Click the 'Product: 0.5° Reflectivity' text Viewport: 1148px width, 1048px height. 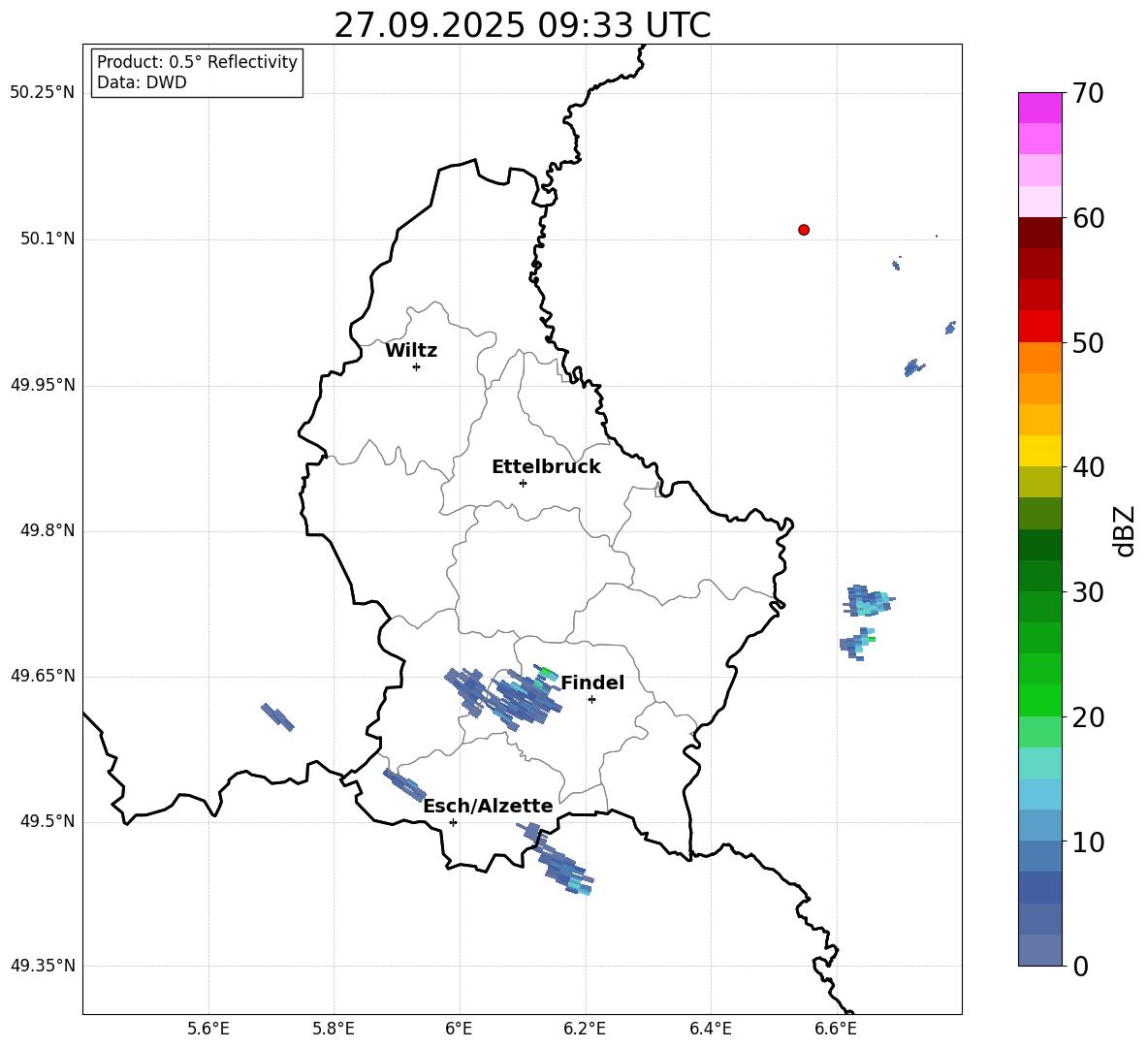[197, 62]
